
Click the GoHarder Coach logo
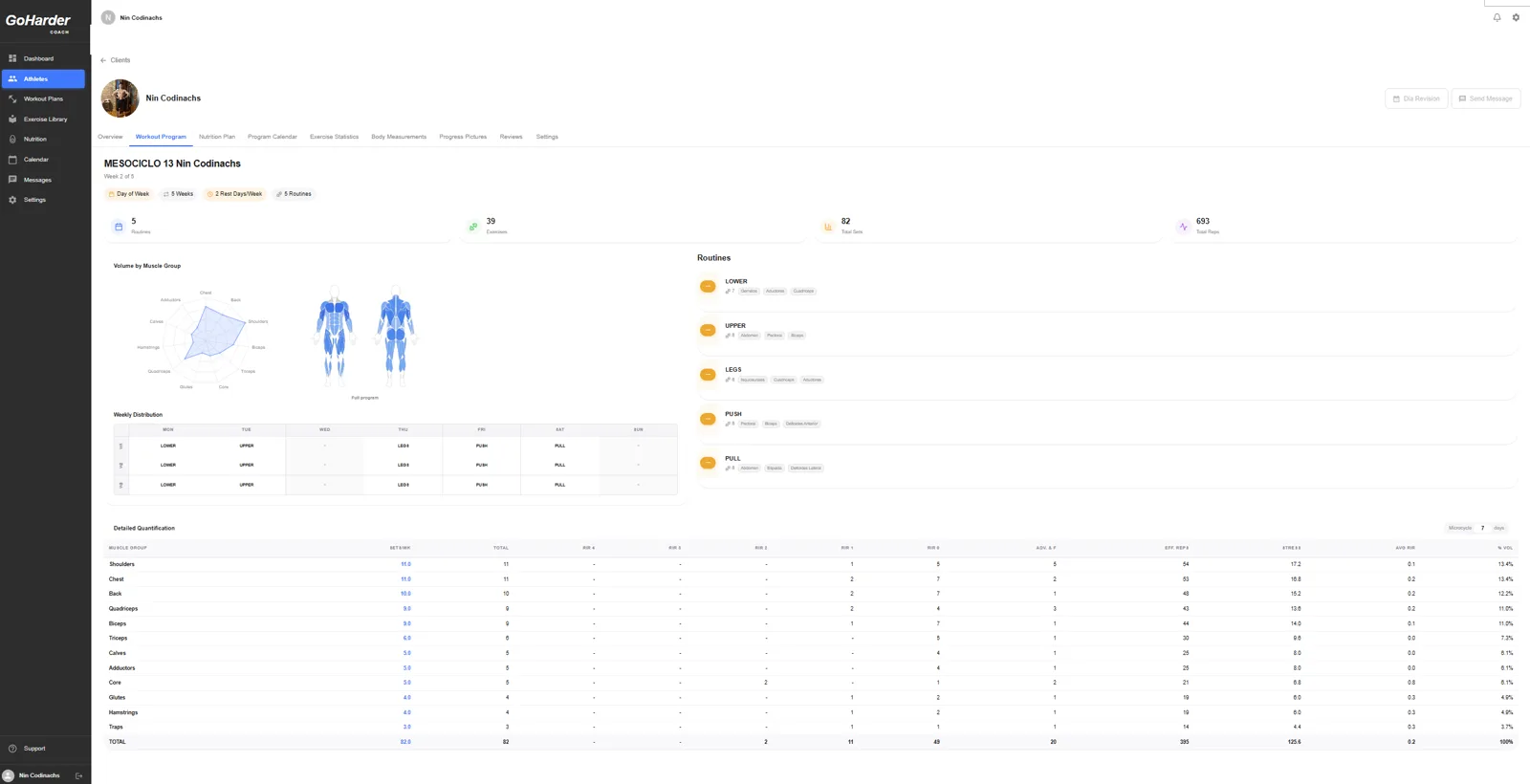click(38, 22)
